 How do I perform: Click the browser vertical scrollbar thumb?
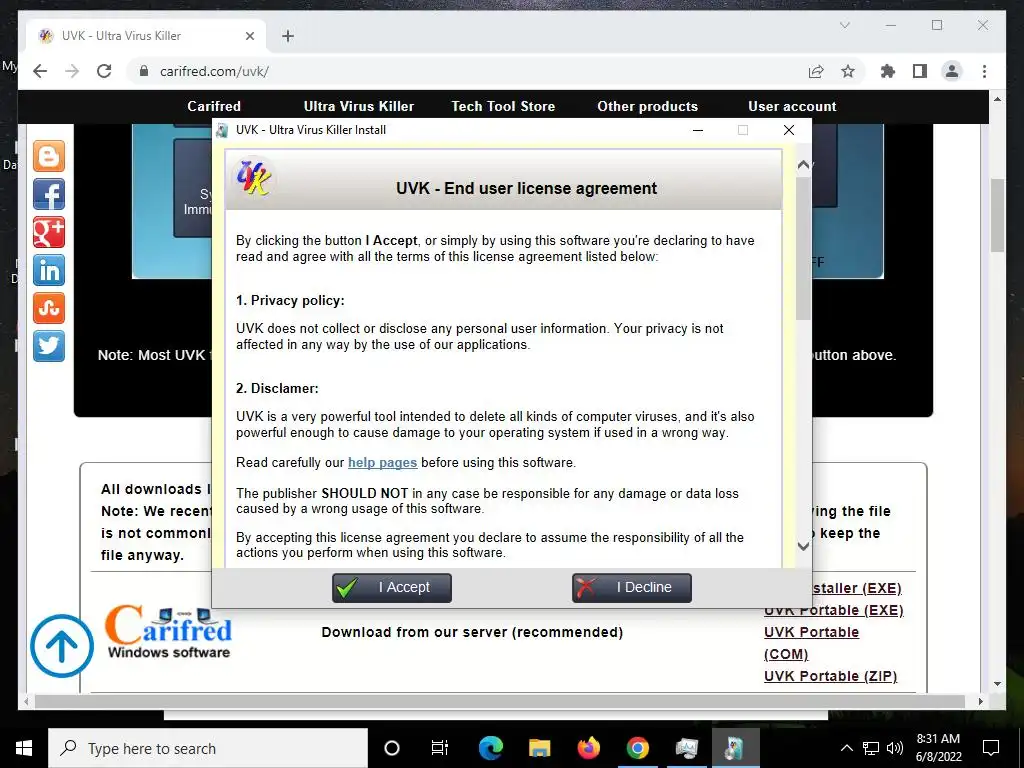(997, 216)
